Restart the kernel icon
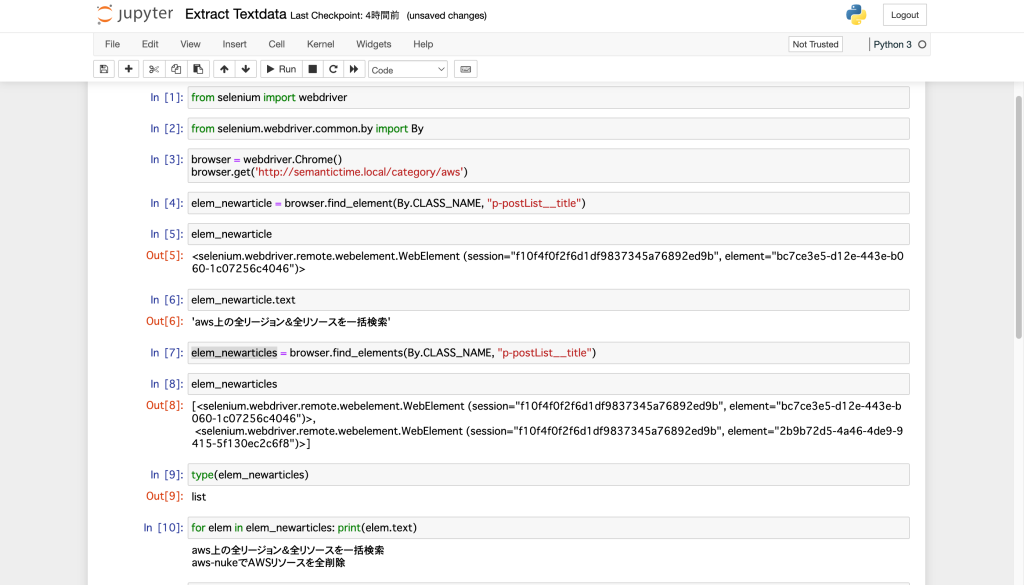1024x585 pixels. tap(332, 69)
